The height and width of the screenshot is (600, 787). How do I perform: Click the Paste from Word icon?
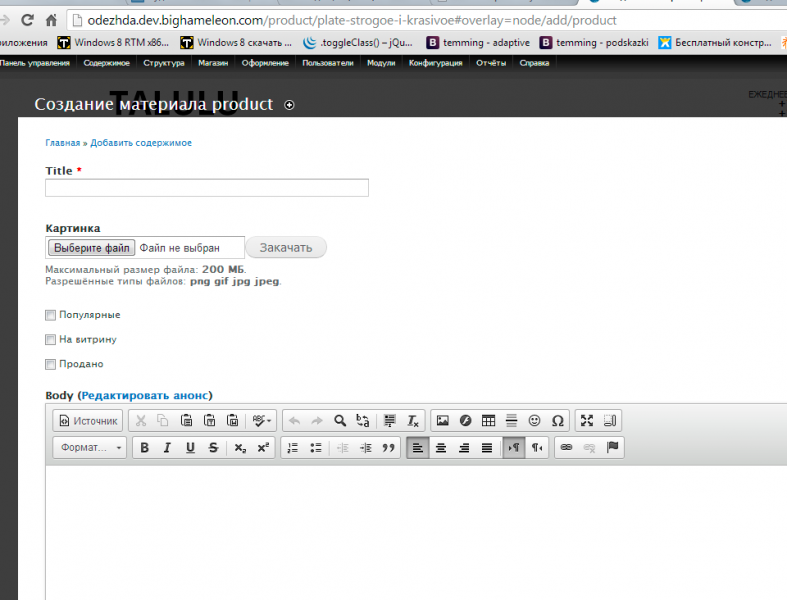coord(232,421)
